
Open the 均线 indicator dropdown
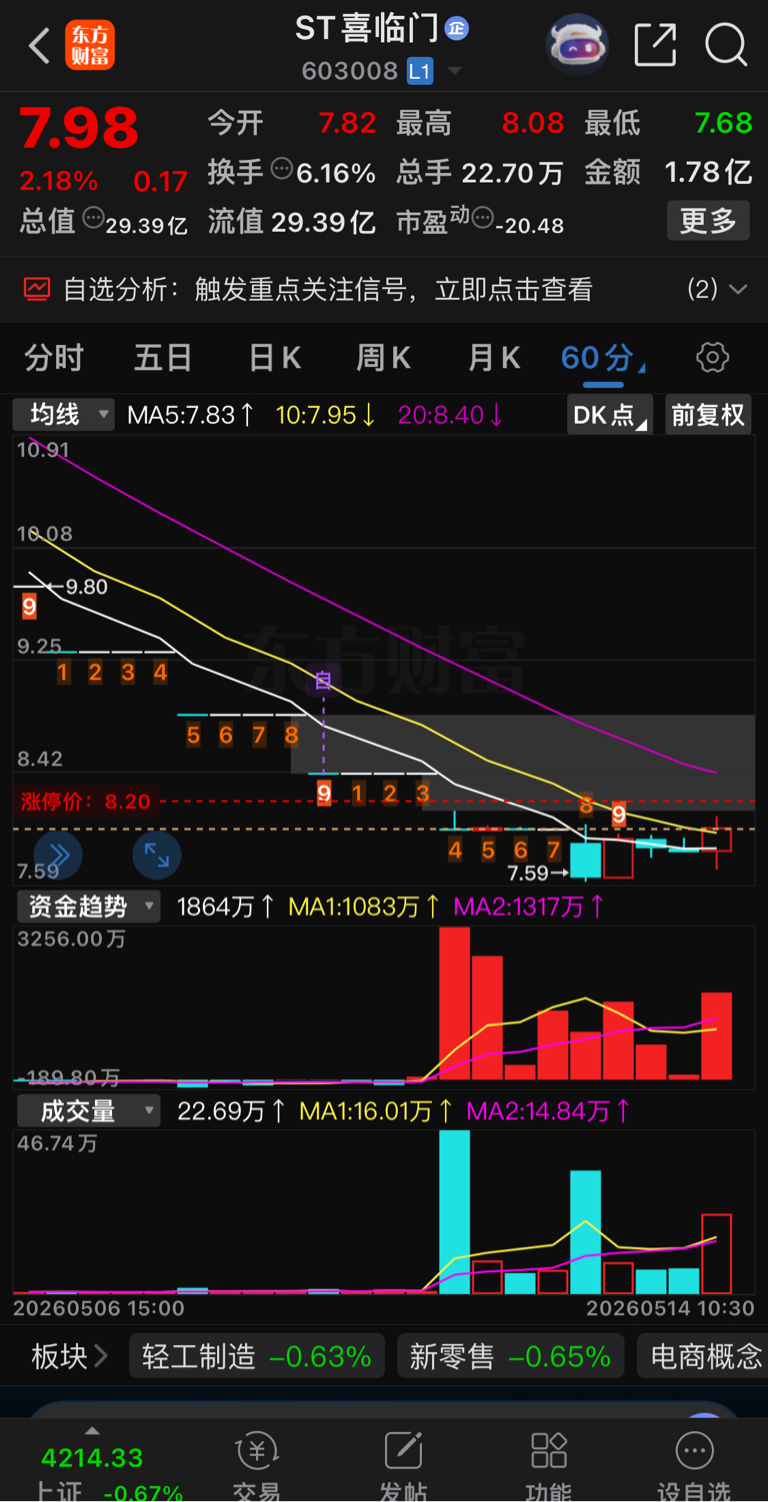click(63, 414)
